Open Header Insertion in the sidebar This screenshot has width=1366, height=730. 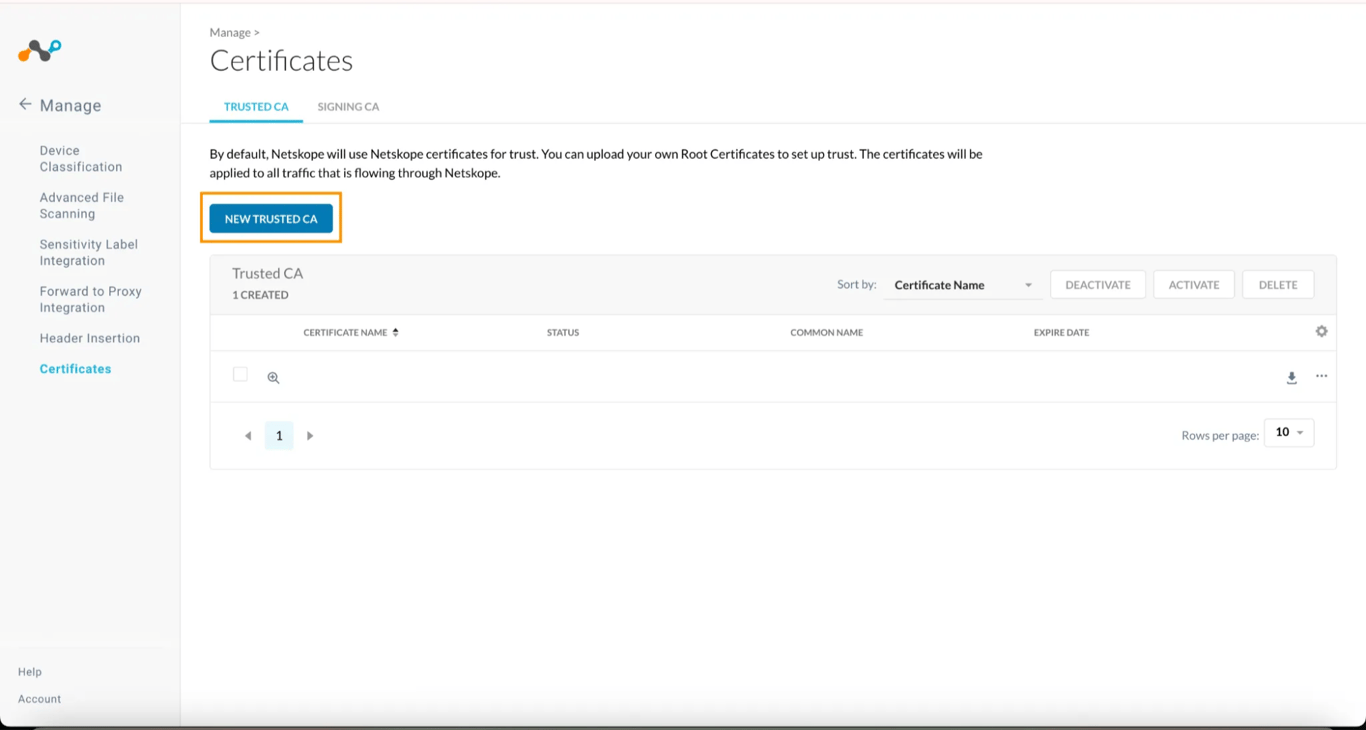coord(90,338)
